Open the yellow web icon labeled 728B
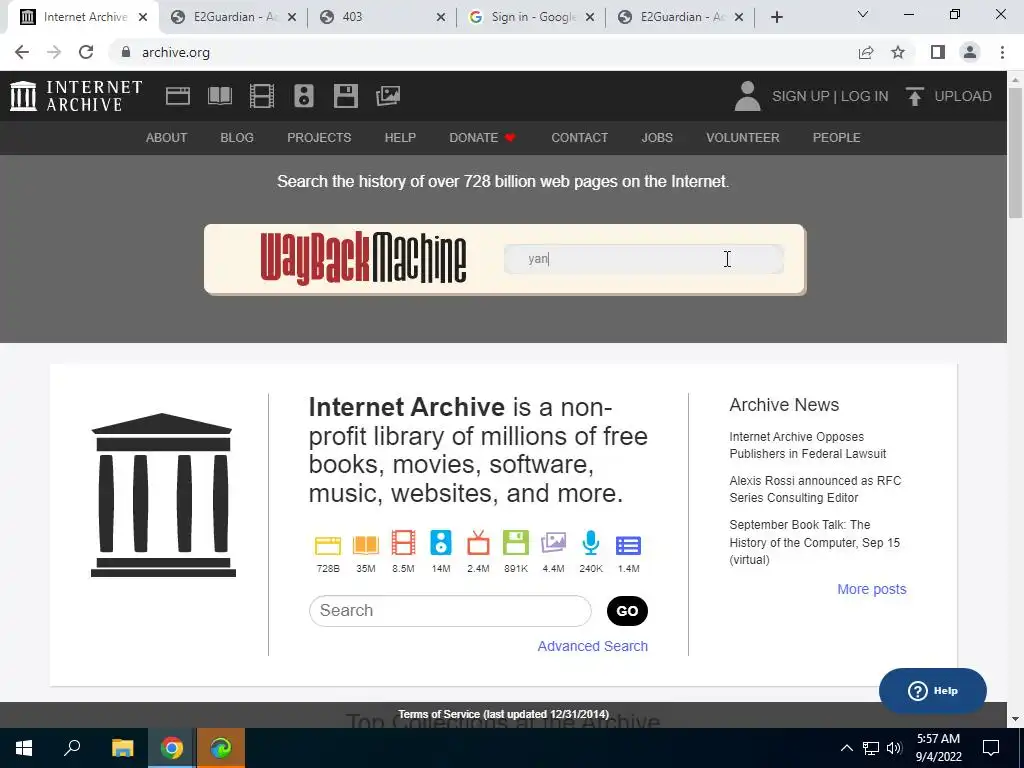Image resolution: width=1024 pixels, height=768 pixels. coord(328,544)
